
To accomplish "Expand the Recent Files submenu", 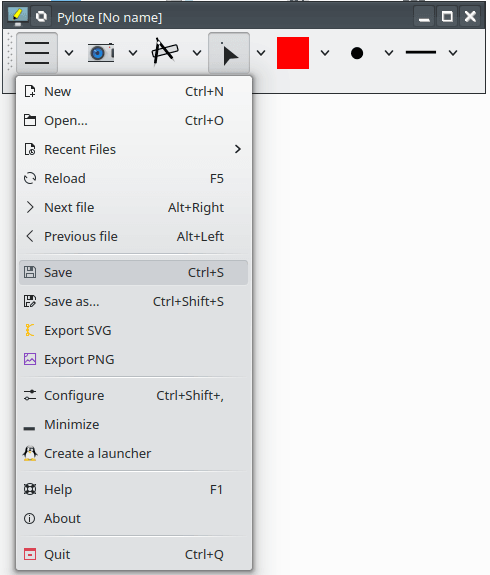I will 134,149.
